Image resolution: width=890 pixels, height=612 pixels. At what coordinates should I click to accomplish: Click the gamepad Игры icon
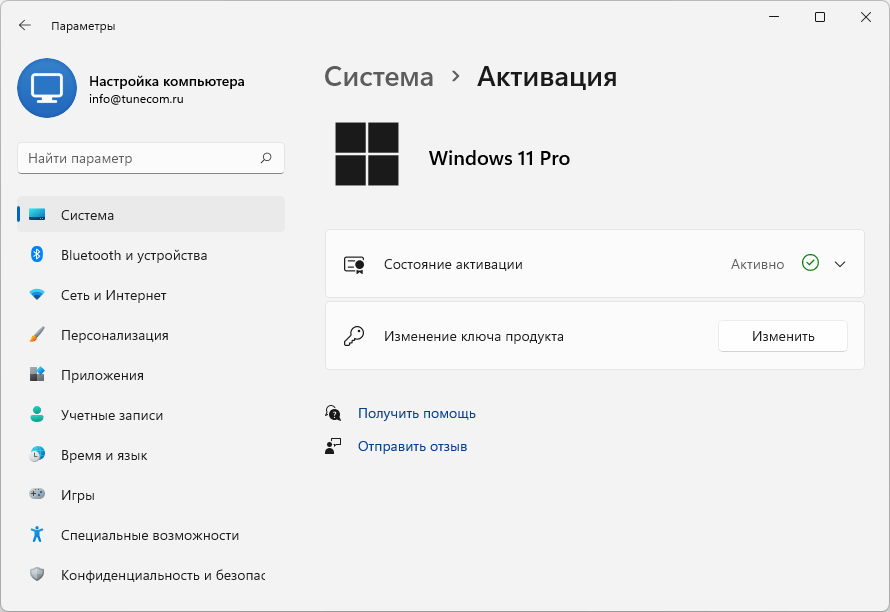pyautogui.click(x=37, y=494)
